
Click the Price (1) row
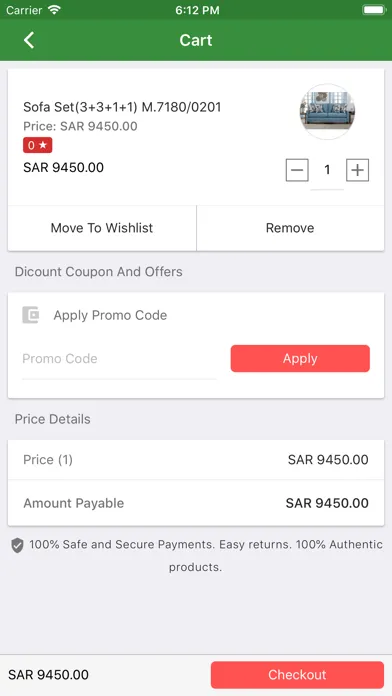[x=196, y=460]
